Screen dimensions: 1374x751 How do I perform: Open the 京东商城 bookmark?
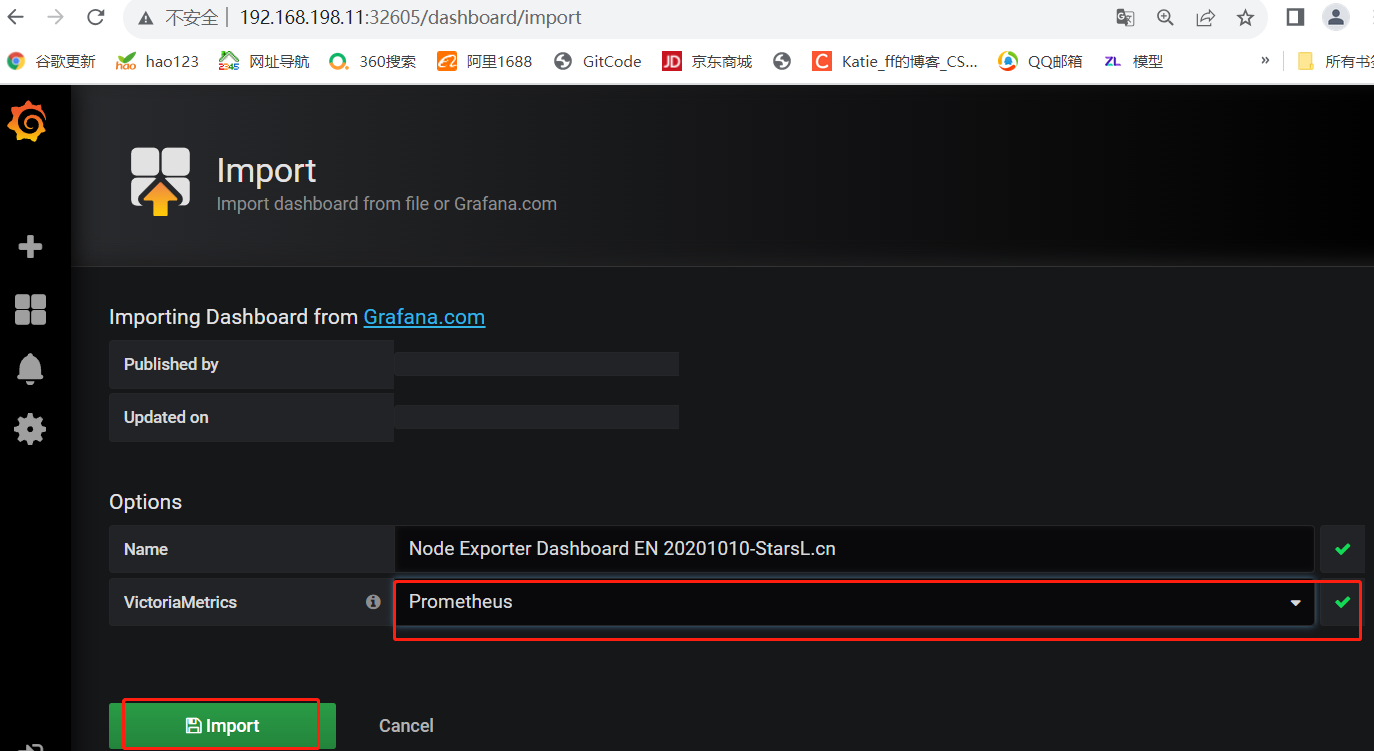[x=707, y=61]
